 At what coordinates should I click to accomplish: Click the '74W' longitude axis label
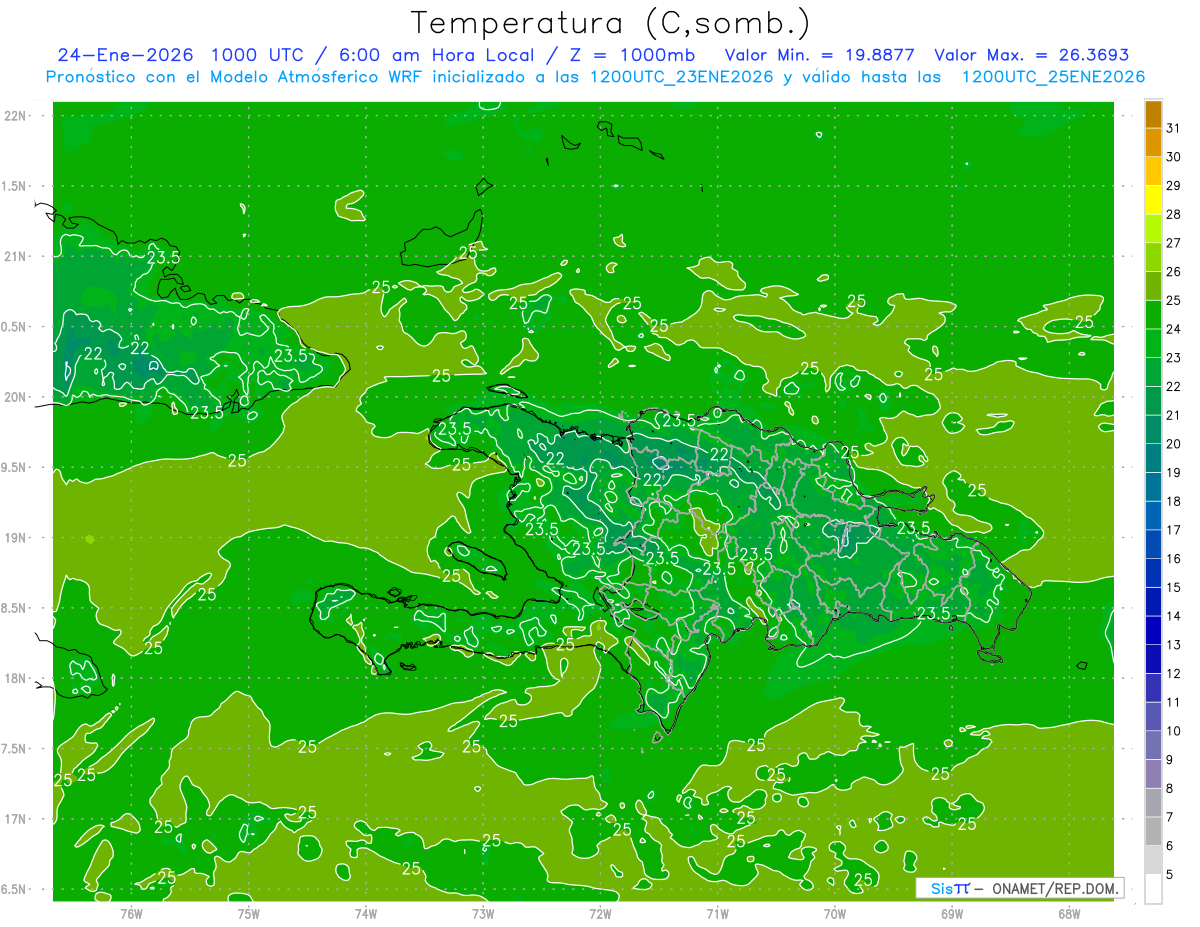(365, 912)
